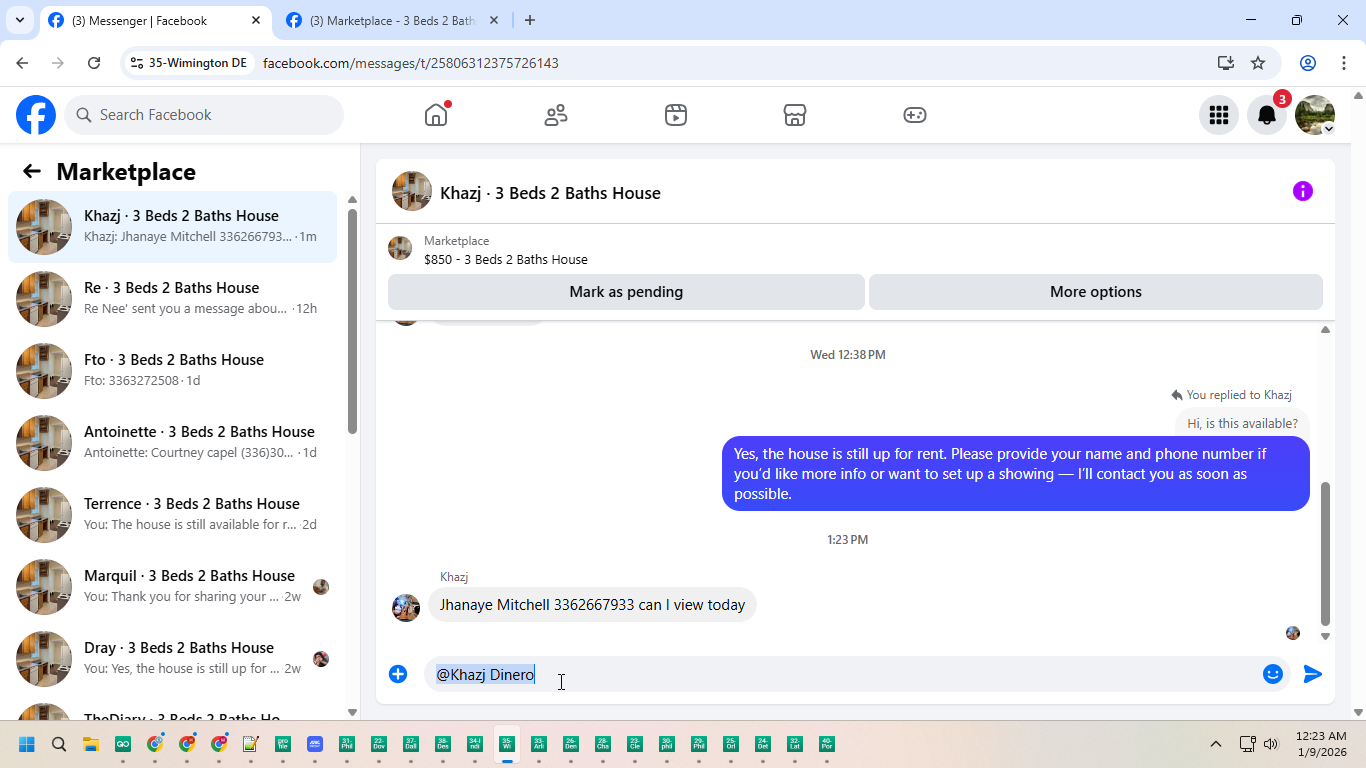Show hidden system tray icons

click(1216, 744)
